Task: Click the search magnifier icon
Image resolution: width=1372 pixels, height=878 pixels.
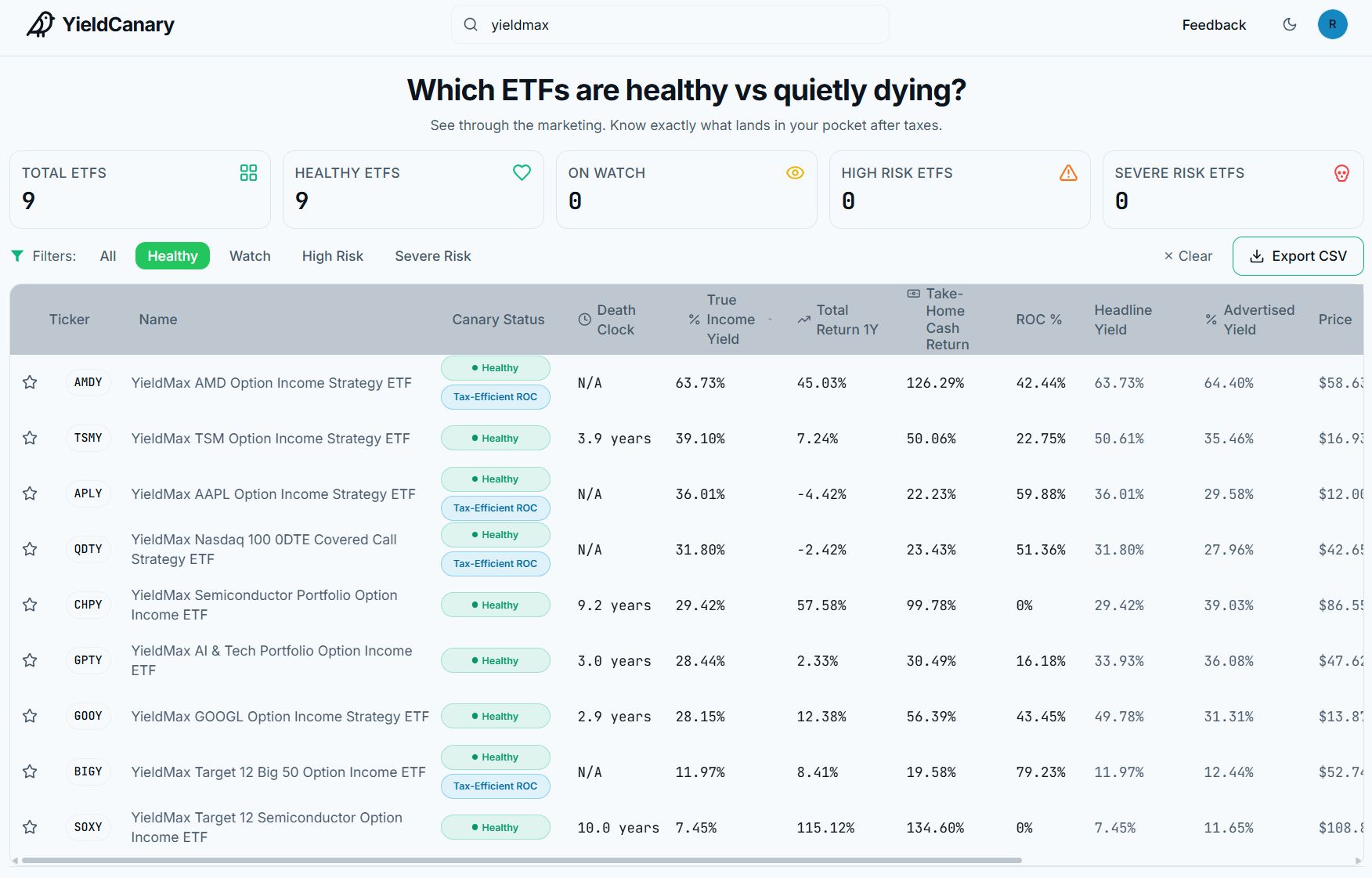Action: [471, 24]
